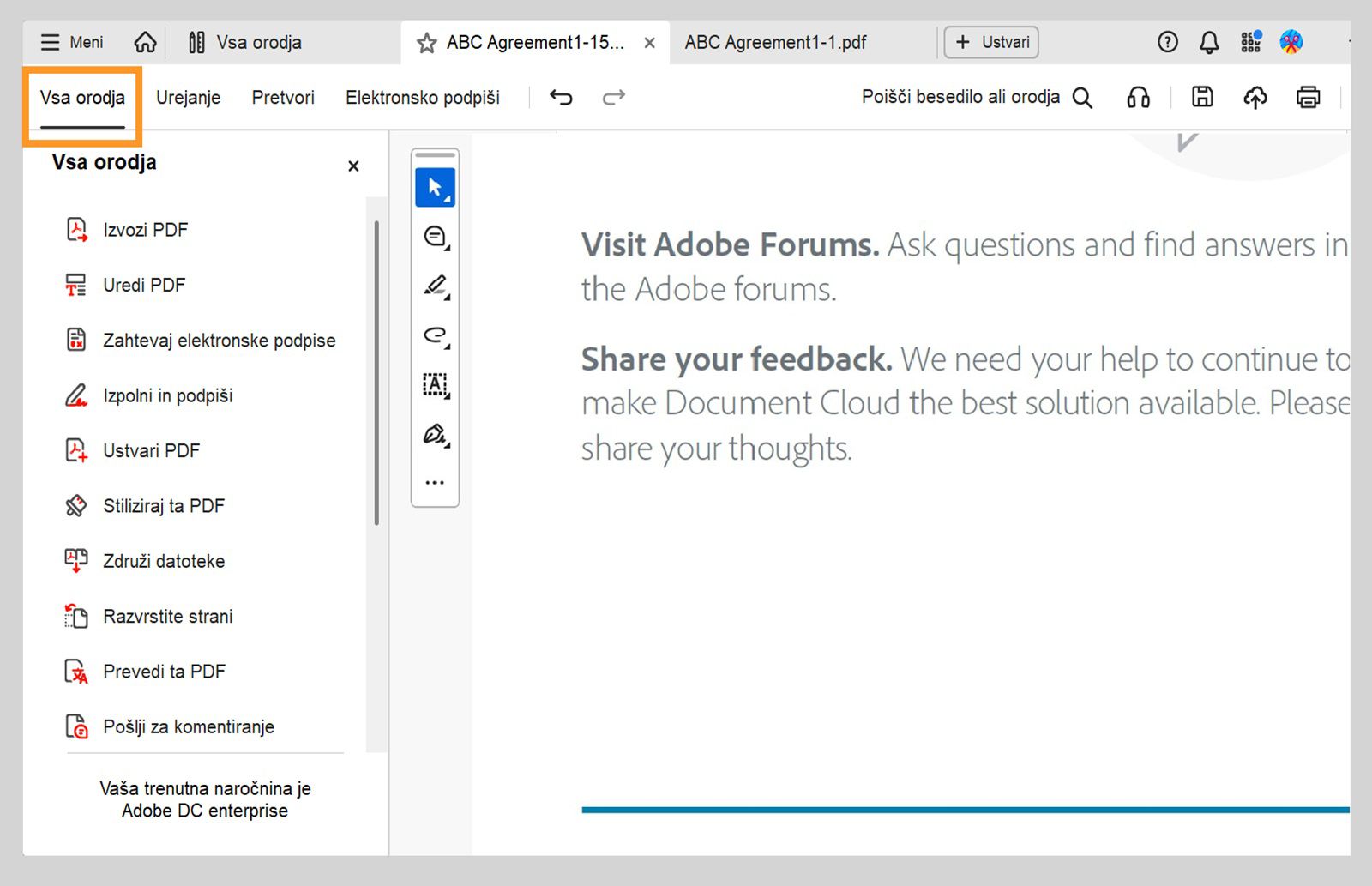The width and height of the screenshot is (1372, 886).
Task: Print the document using printer icon
Action: [x=1308, y=97]
